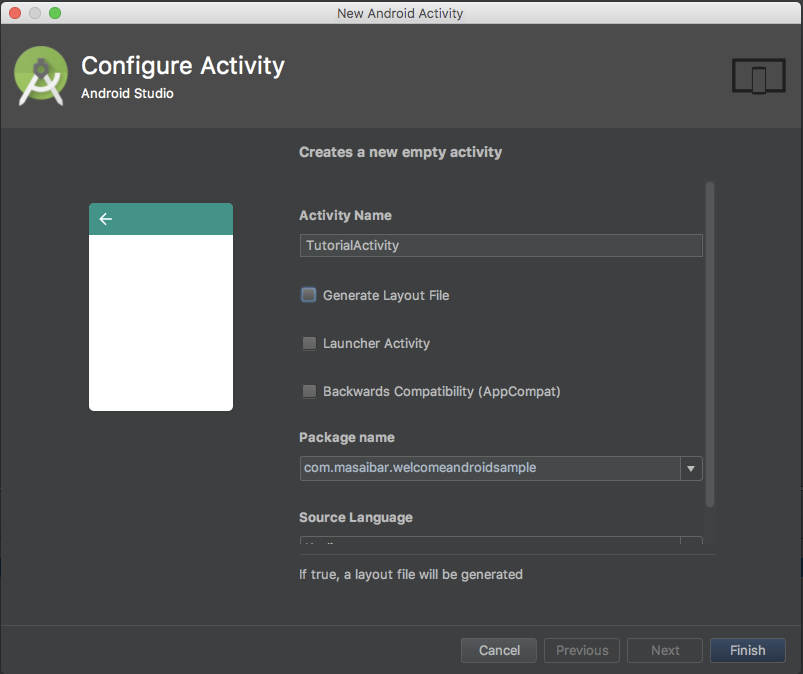Viewport: 803px width, 674px height.
Task: Click the Android Studio logo icon
Action: point(40,76)
